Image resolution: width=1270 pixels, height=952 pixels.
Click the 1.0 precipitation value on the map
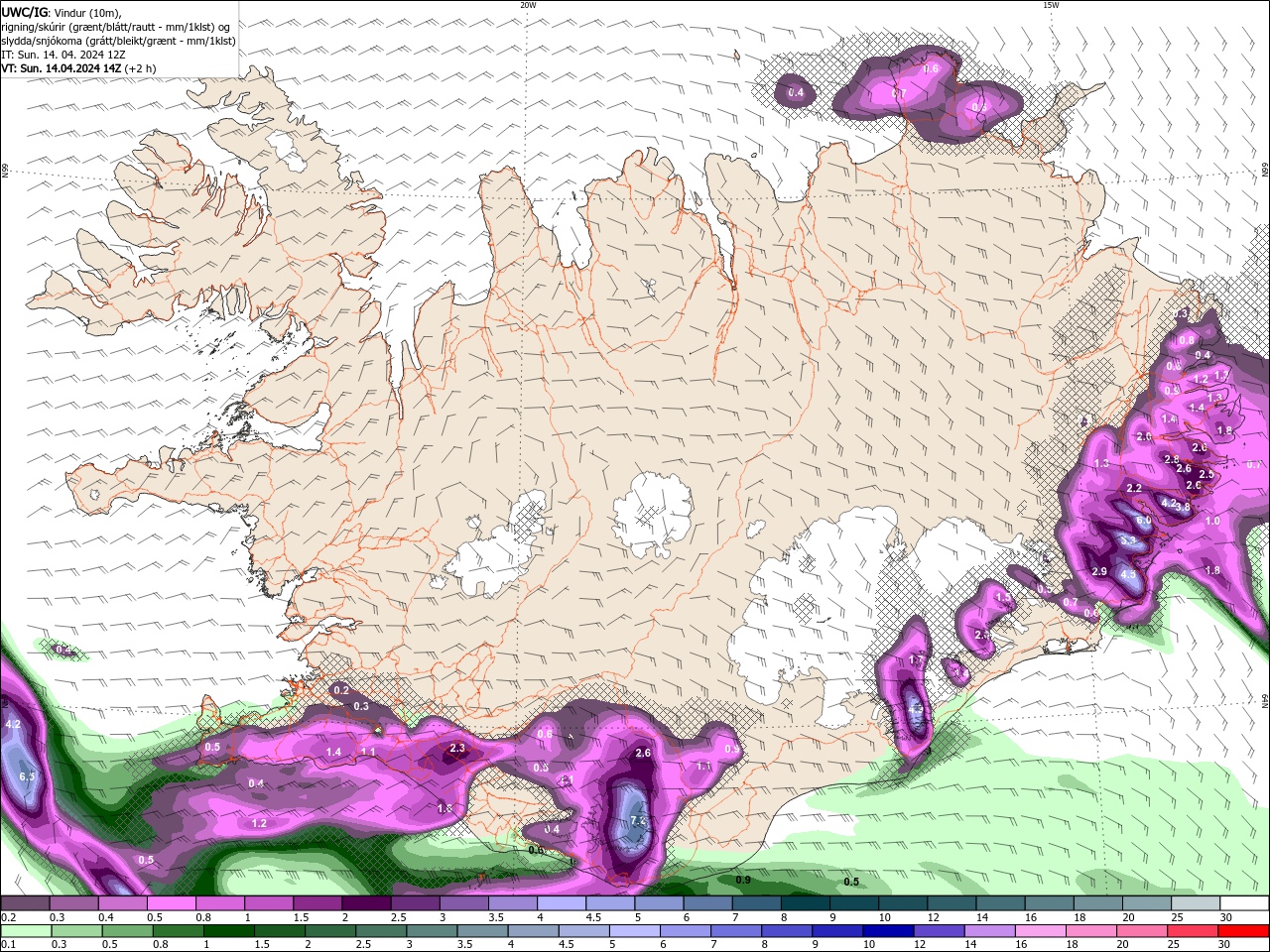(x=1212, y=521)
